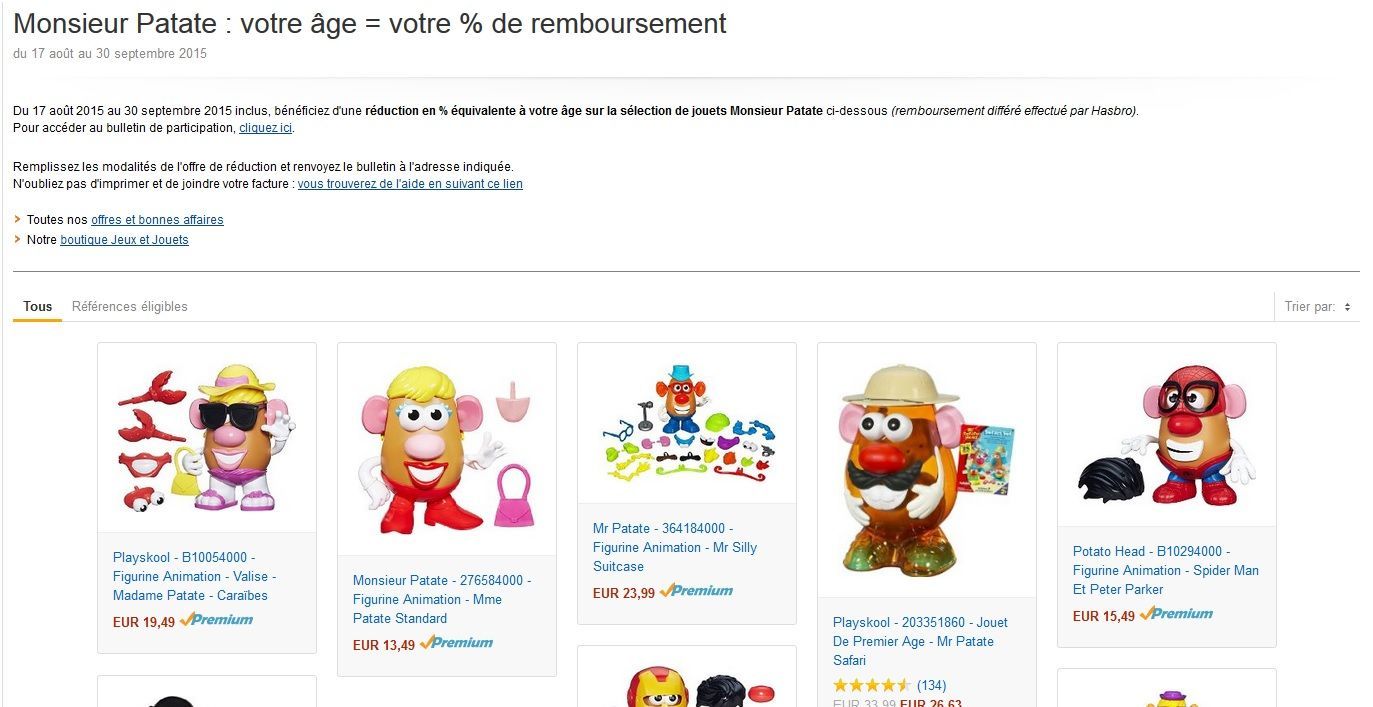Image resolution: width=1373 pixels, height=707 pixels.
Task: Follow the 'offres et bonnes affaires' link
Action: click(157, 220)
